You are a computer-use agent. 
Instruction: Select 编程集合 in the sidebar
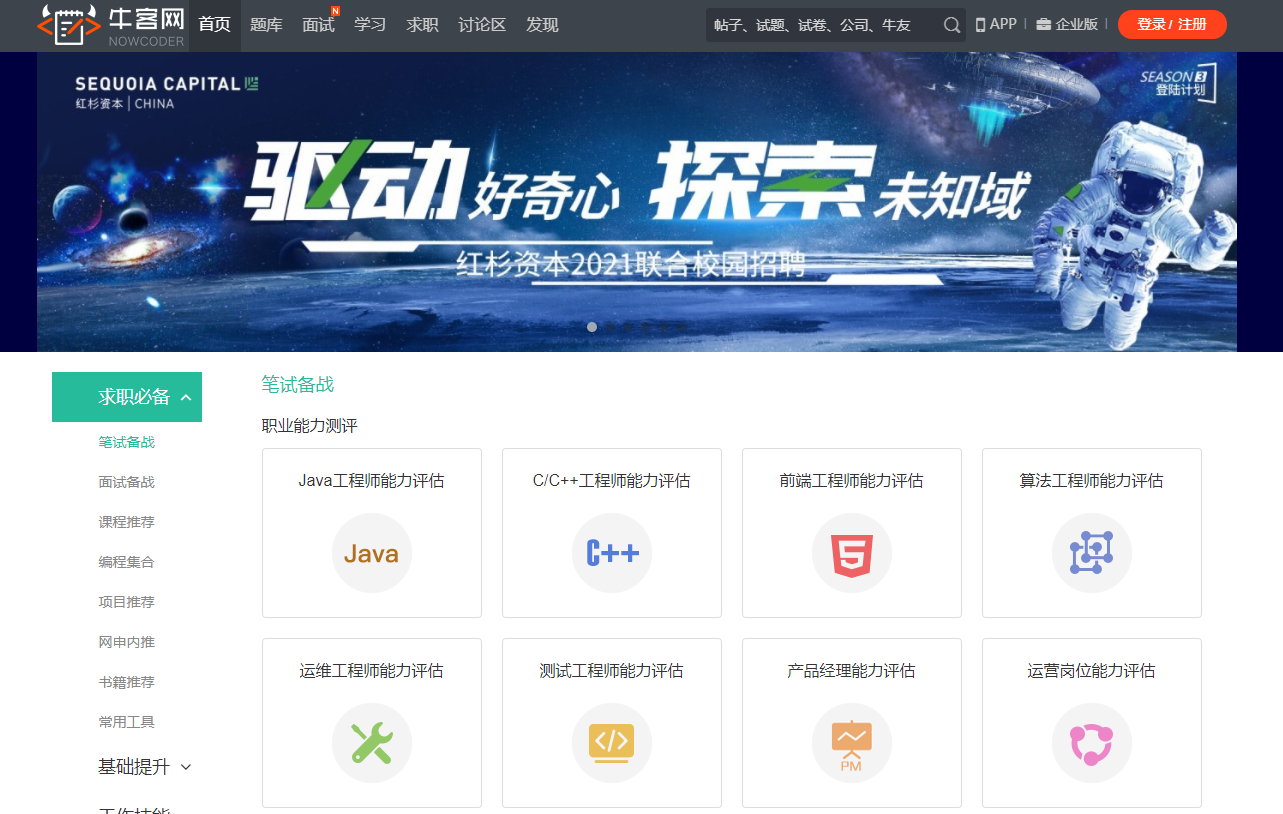tap(127, 562)
